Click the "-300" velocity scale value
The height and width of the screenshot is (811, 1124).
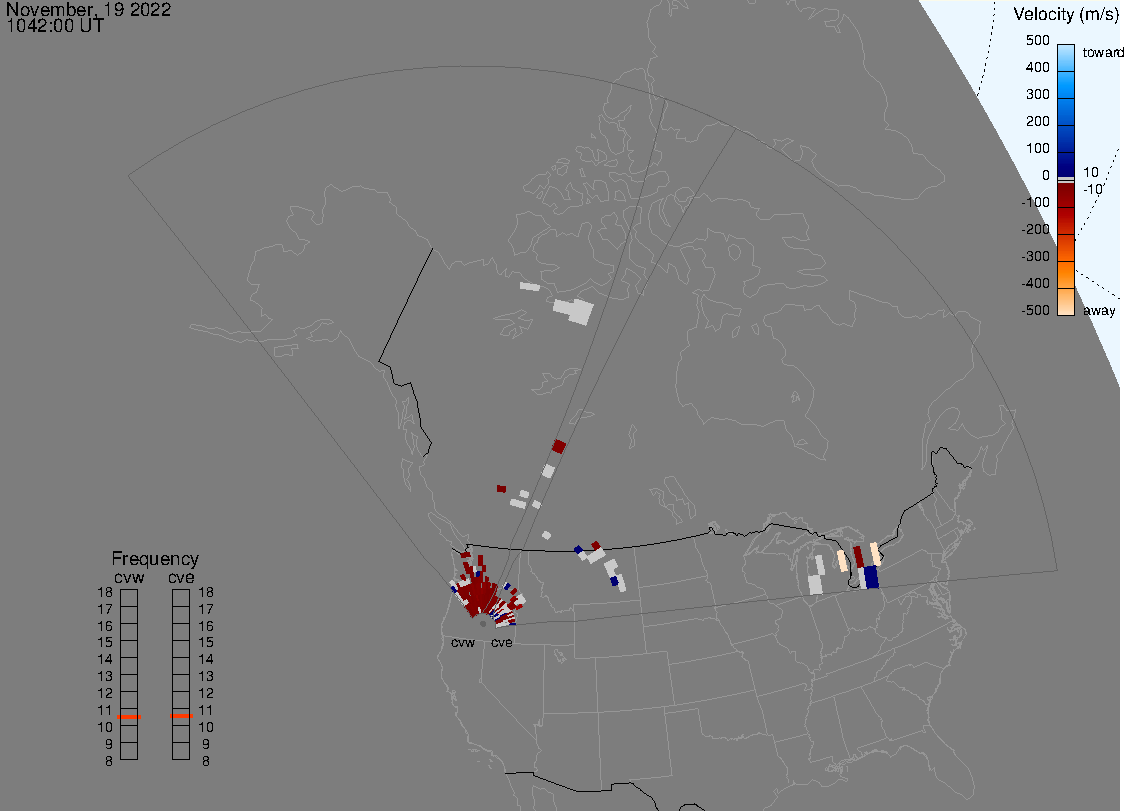tap(1035, 257)
